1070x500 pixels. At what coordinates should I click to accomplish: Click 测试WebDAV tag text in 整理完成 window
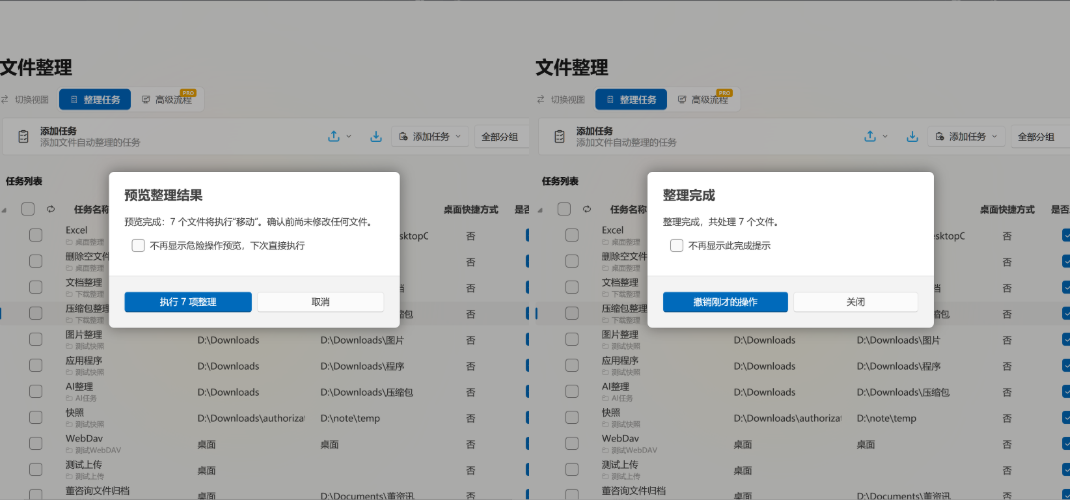coord(634,450)
